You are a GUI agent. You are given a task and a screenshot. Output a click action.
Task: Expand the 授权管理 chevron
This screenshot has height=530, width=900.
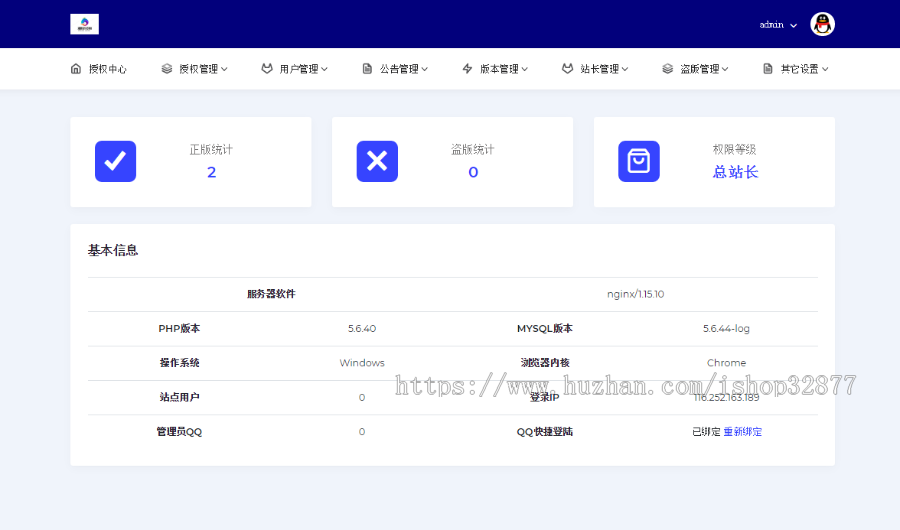224,69
